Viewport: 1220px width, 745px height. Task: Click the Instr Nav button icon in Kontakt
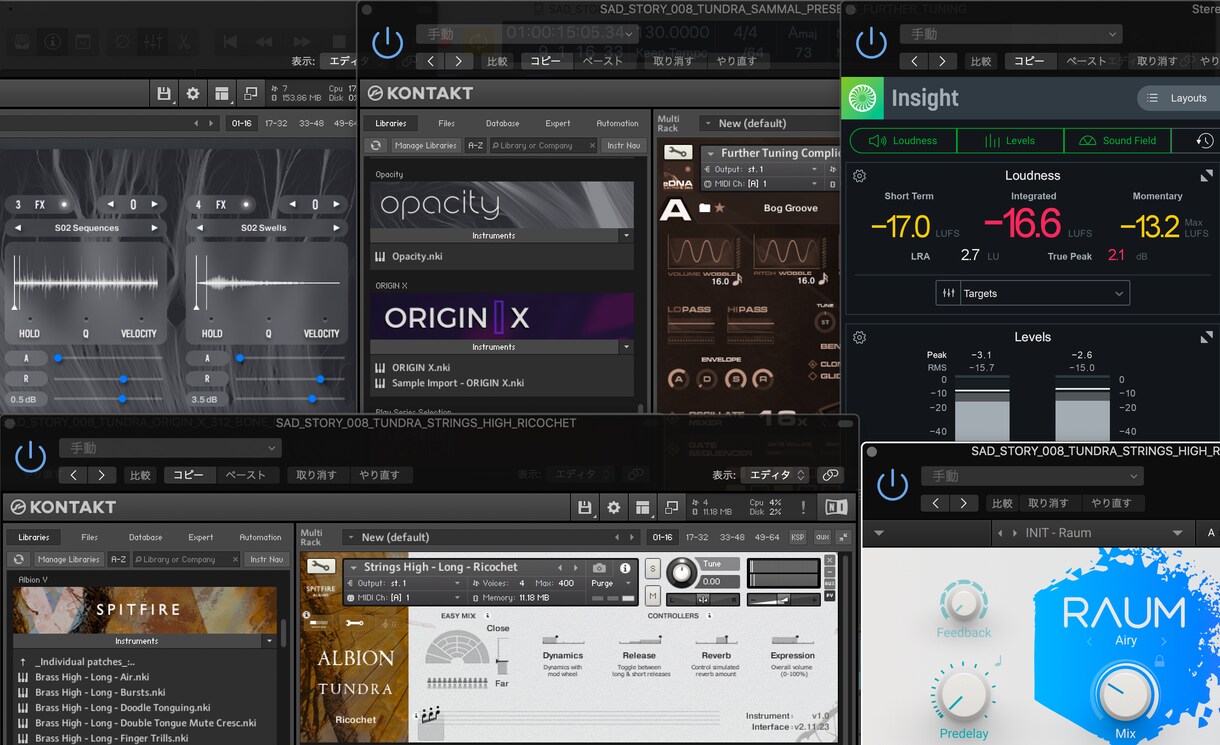pyautogui.click(x=266, y=559)
